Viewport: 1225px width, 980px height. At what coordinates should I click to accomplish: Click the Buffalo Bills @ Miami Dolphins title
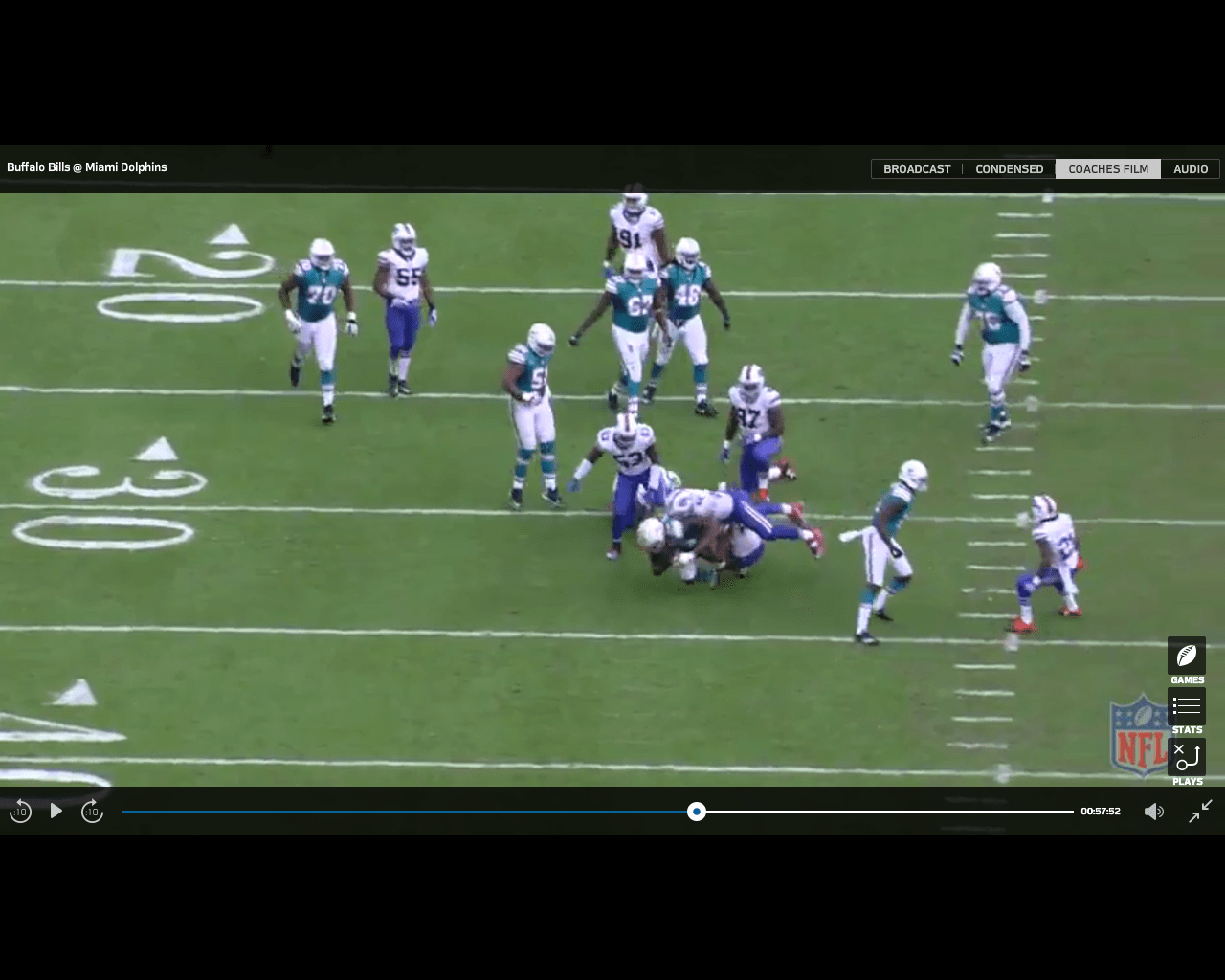pyautogui.click(x=87, y=167)
